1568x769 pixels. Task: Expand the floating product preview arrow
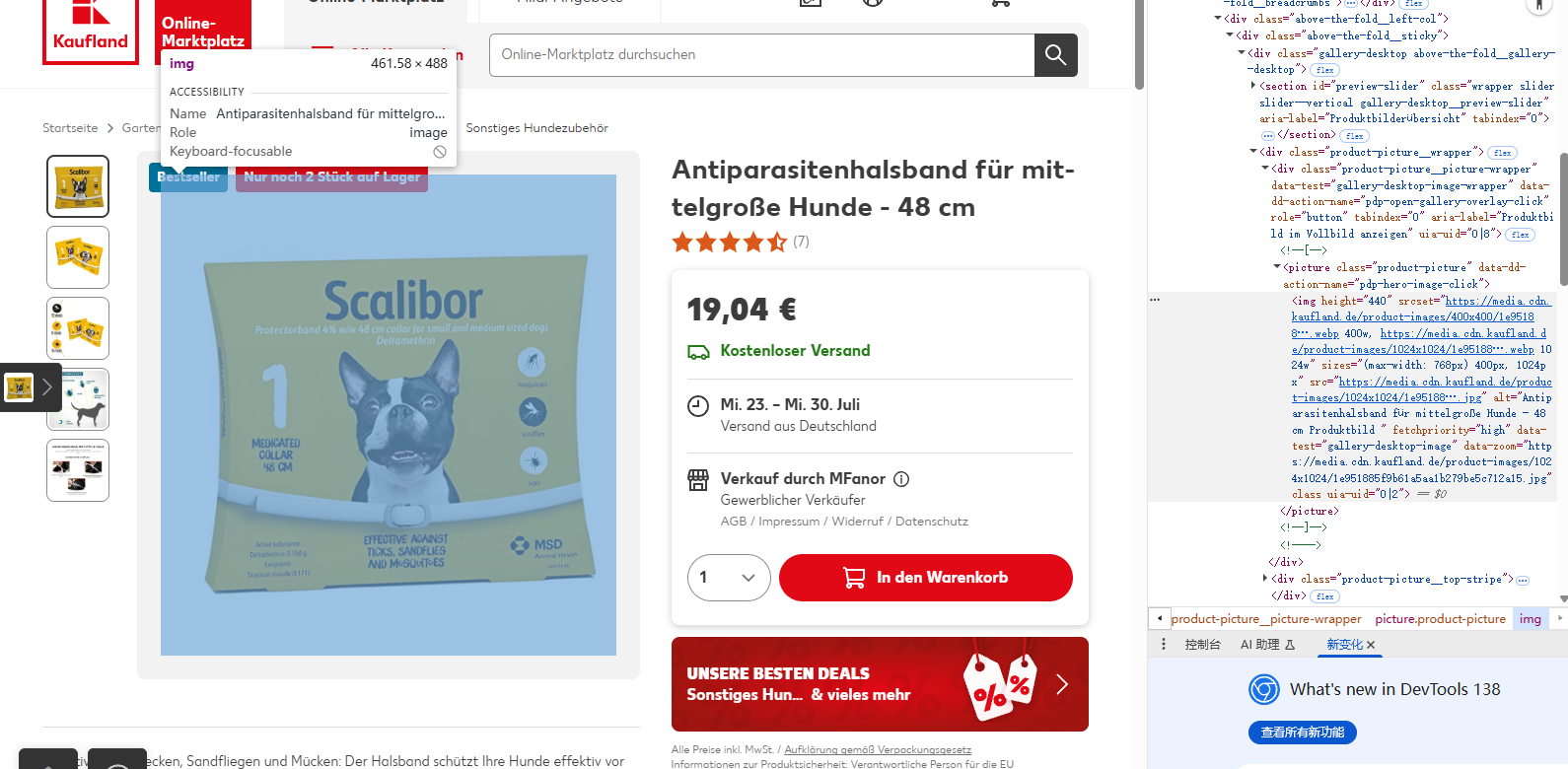tap(46, 387)
